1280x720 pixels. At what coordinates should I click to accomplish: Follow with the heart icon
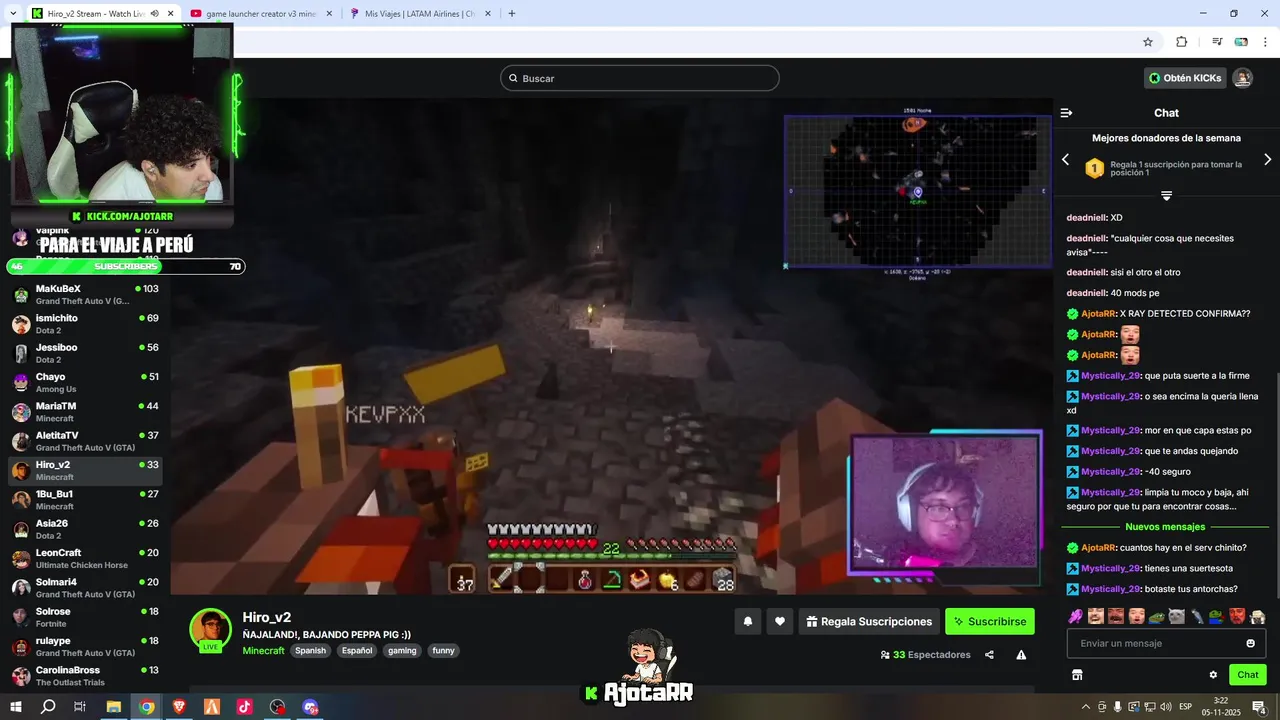click(x=780, y=621)
